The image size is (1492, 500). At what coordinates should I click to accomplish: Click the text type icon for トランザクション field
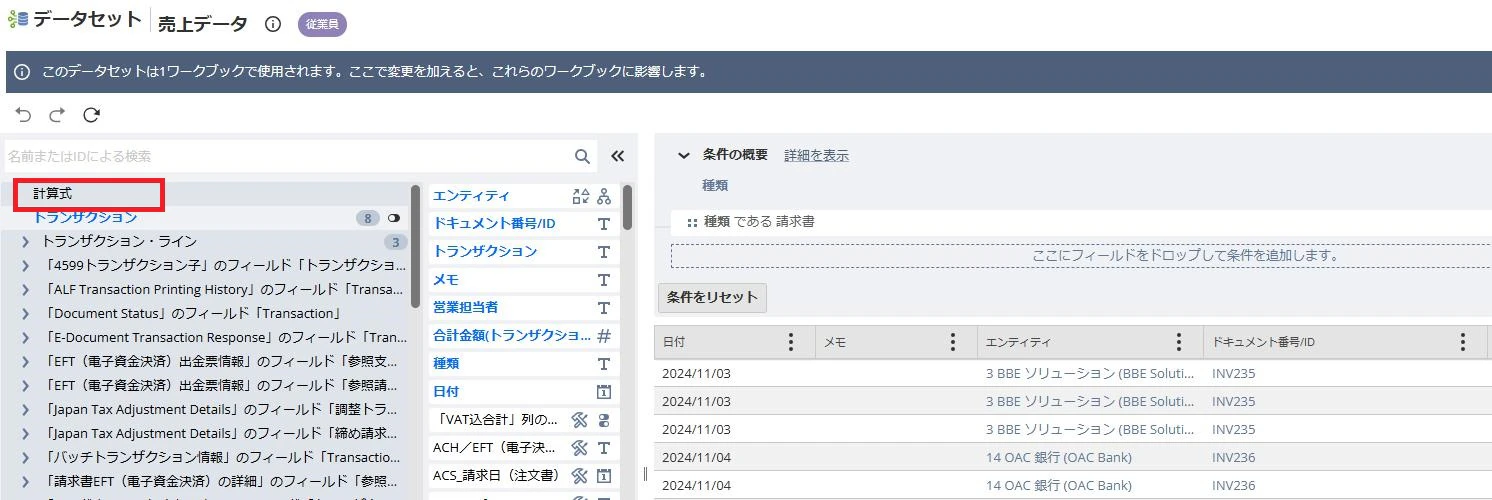tap(603, 252)
